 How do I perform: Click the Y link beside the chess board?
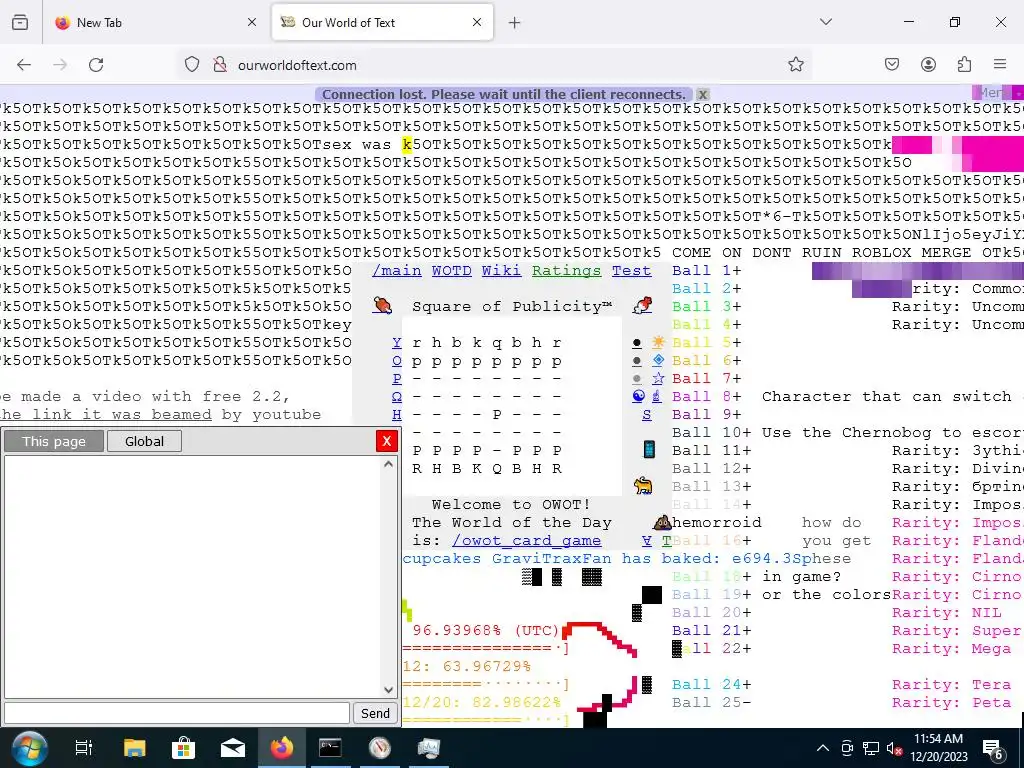pyautogui.click(x=396, y=342)
